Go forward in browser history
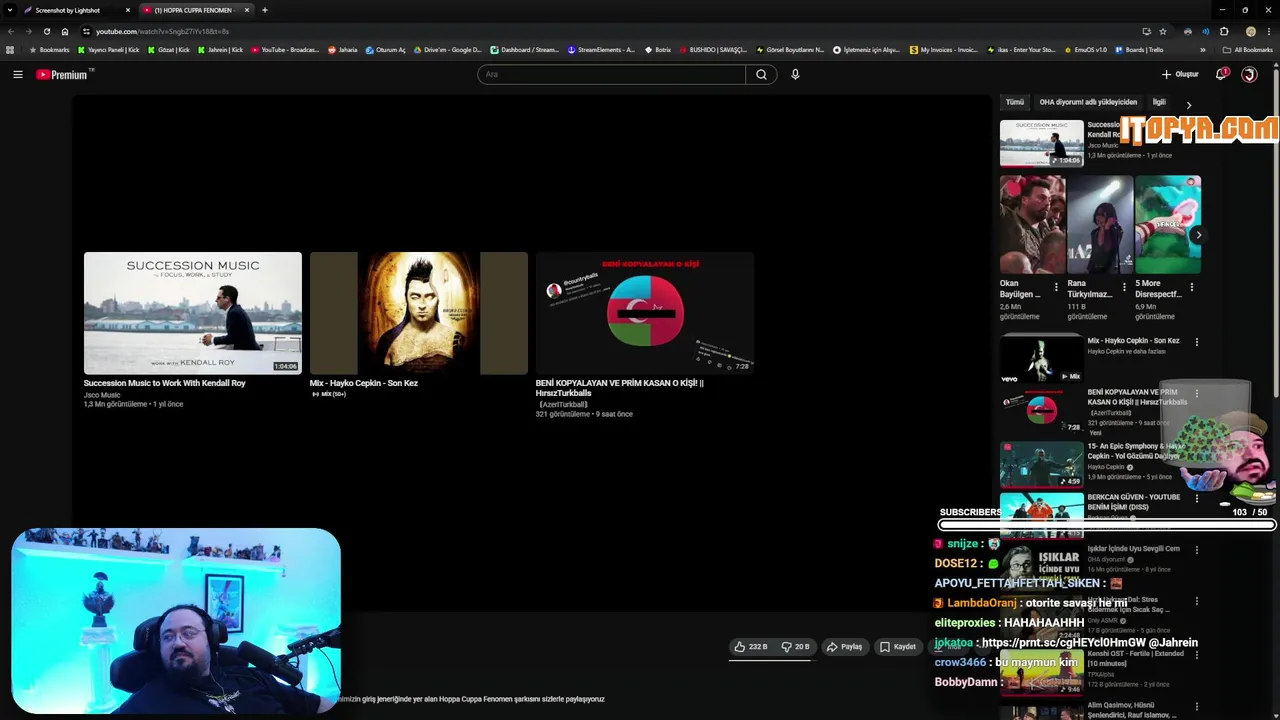This screenshot has height=720, width=1280. 28,31
